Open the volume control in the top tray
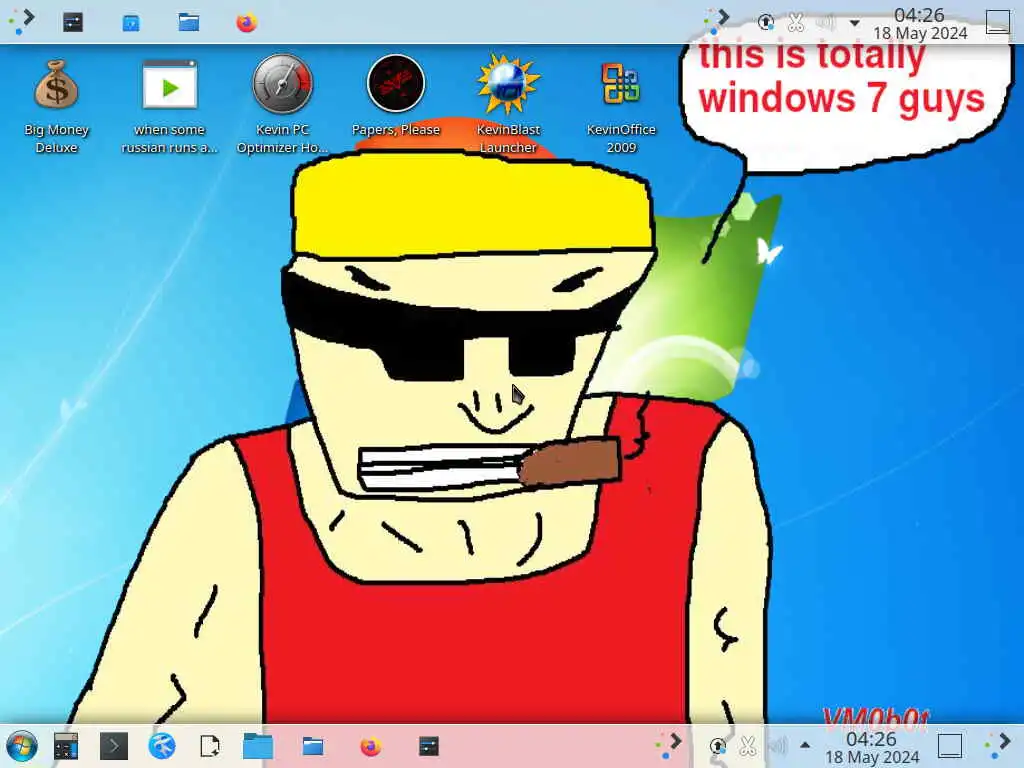Image resolution: width=1024 pixels, height=768 pixels. 825,23
